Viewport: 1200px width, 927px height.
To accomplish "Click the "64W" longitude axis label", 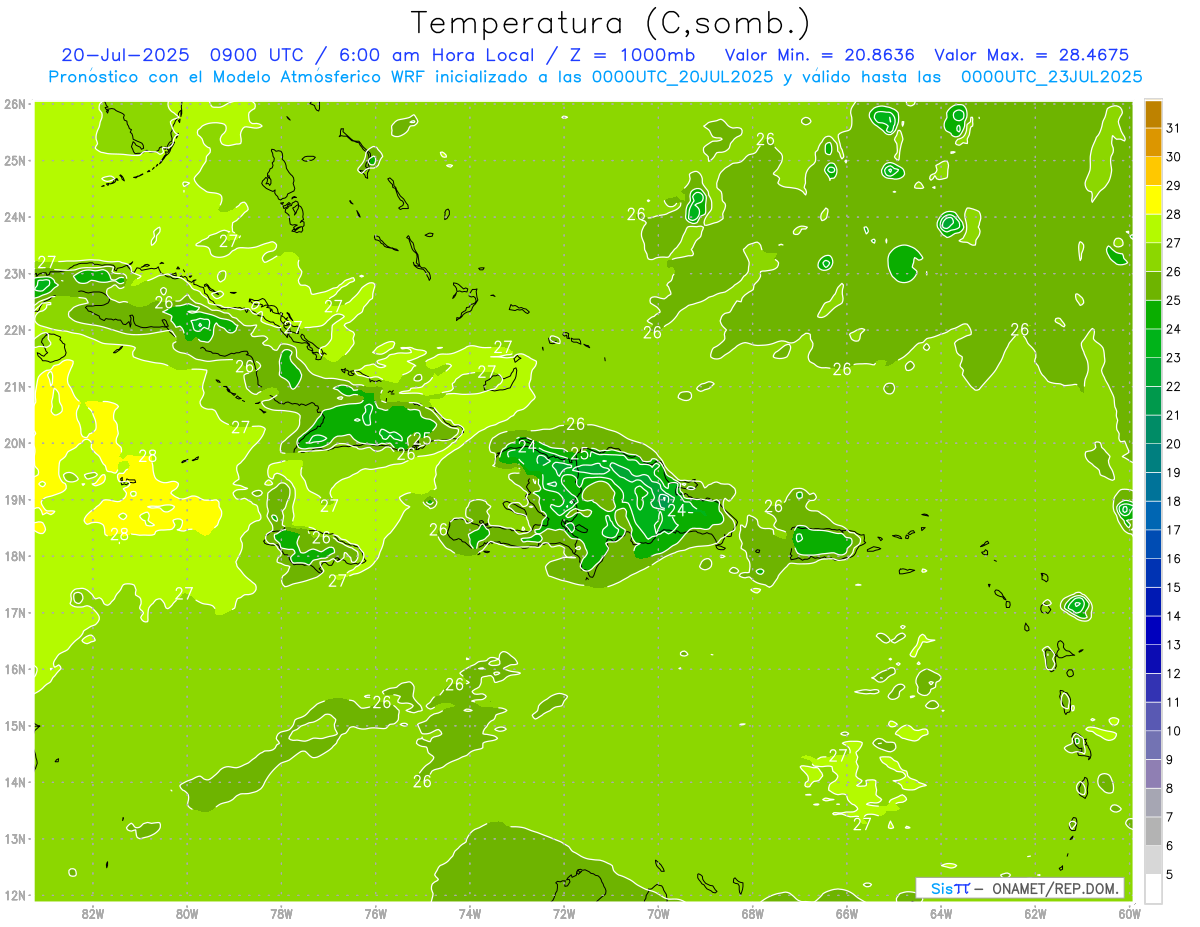I will click(941, 913).
